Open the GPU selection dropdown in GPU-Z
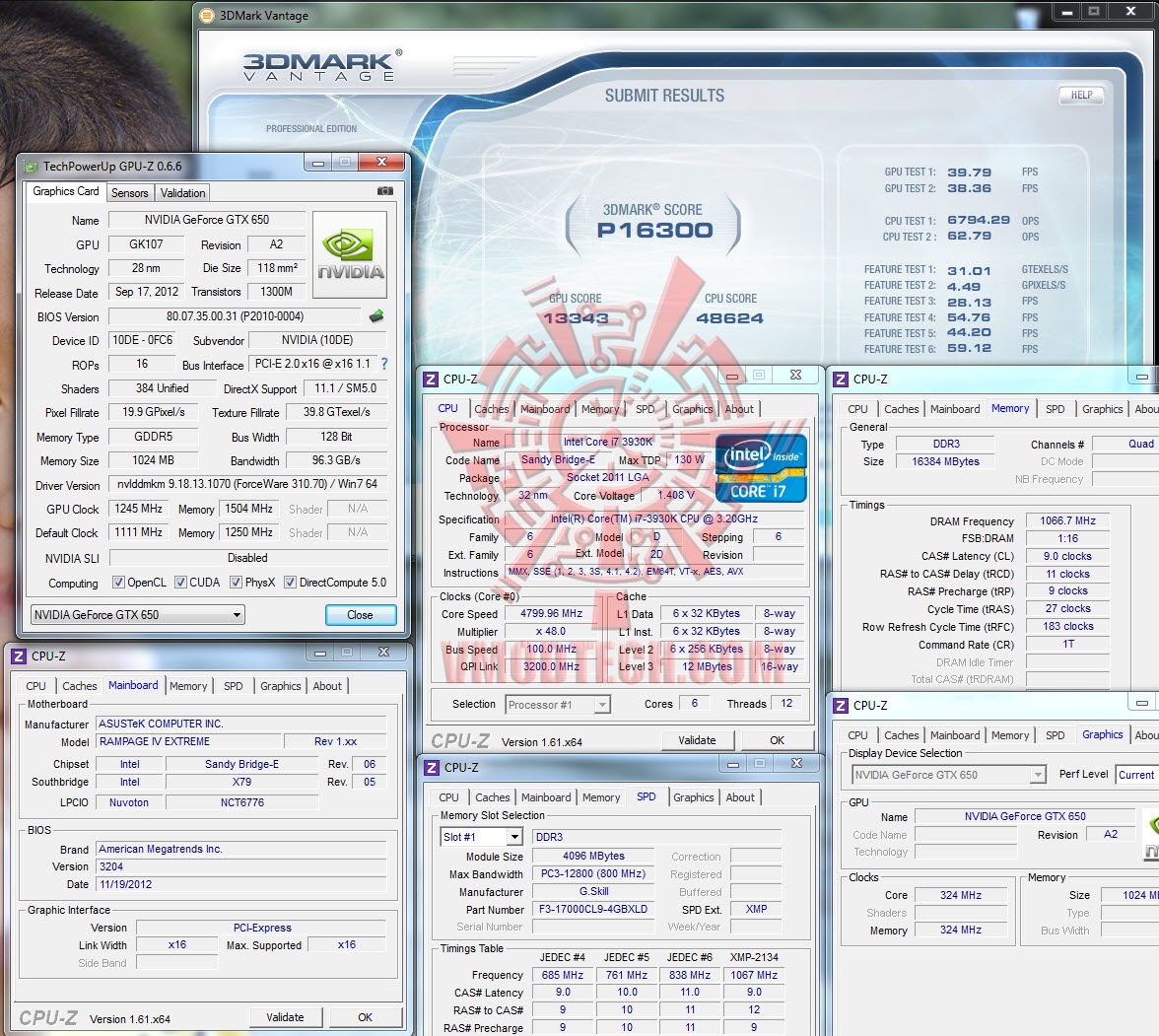This screenshot has width=1159, height=1036. pyautogui.click(x=138, y=614)
